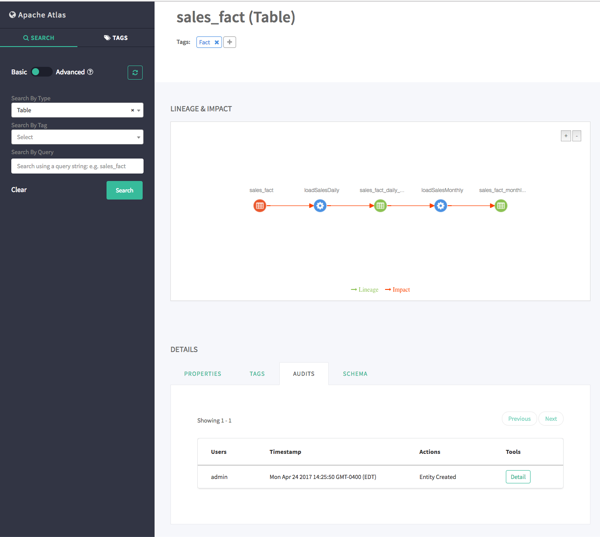The width and height of the screenshot is (600, 537).
Task: Select the red sales_fact table node
Action: [260, 206]
